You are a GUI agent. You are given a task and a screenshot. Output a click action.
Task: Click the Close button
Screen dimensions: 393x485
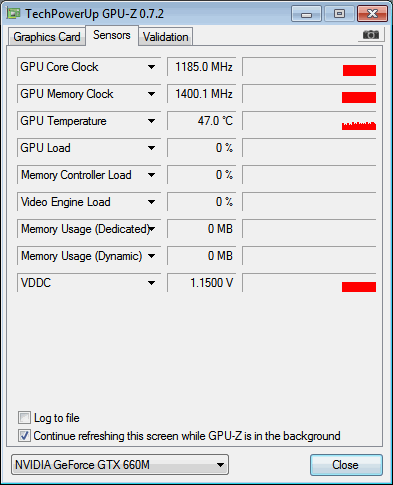tap(346, 465)
